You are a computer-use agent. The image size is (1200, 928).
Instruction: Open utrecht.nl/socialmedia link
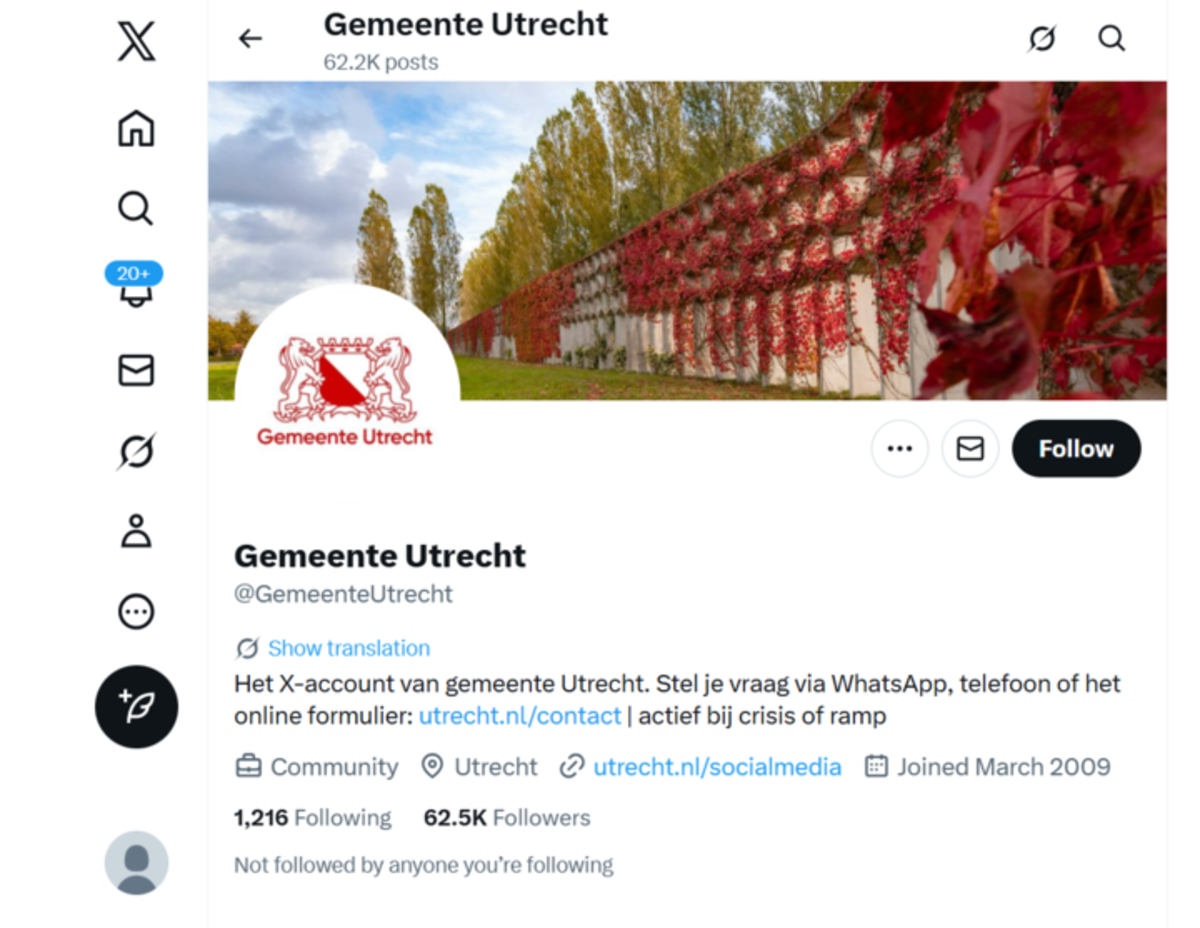click(x=717, y=767)
